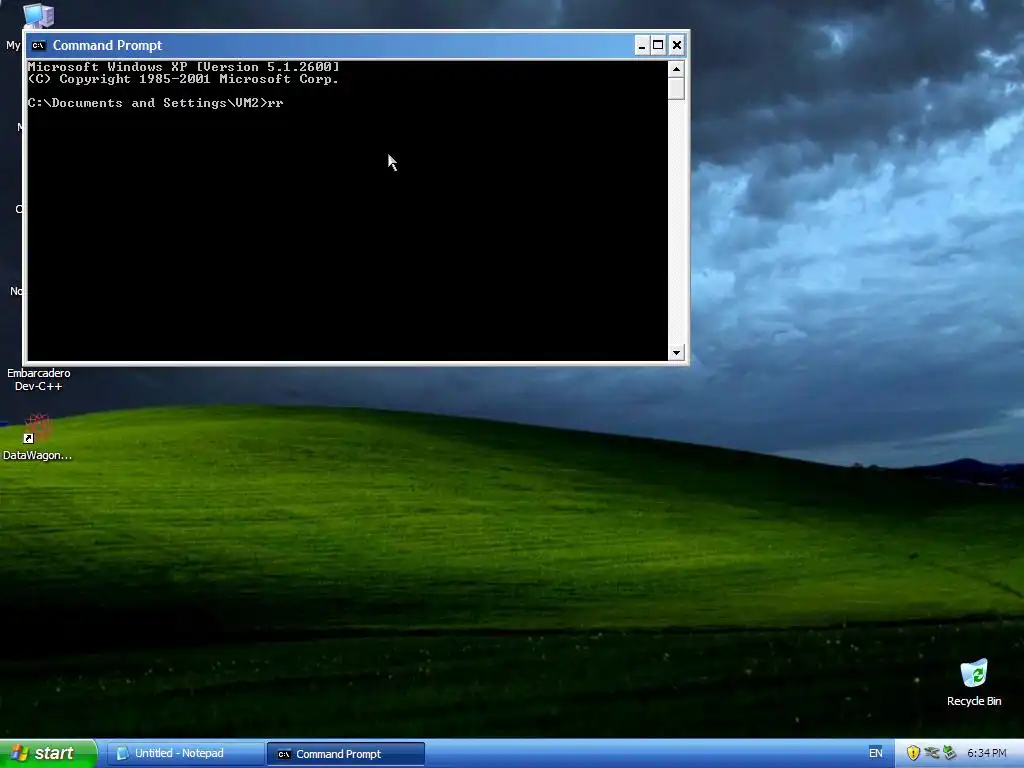Close the Command Prompt window
The width and height of the screenshot is (1024, 768).
pyautogui.click(x=677, y=45)
